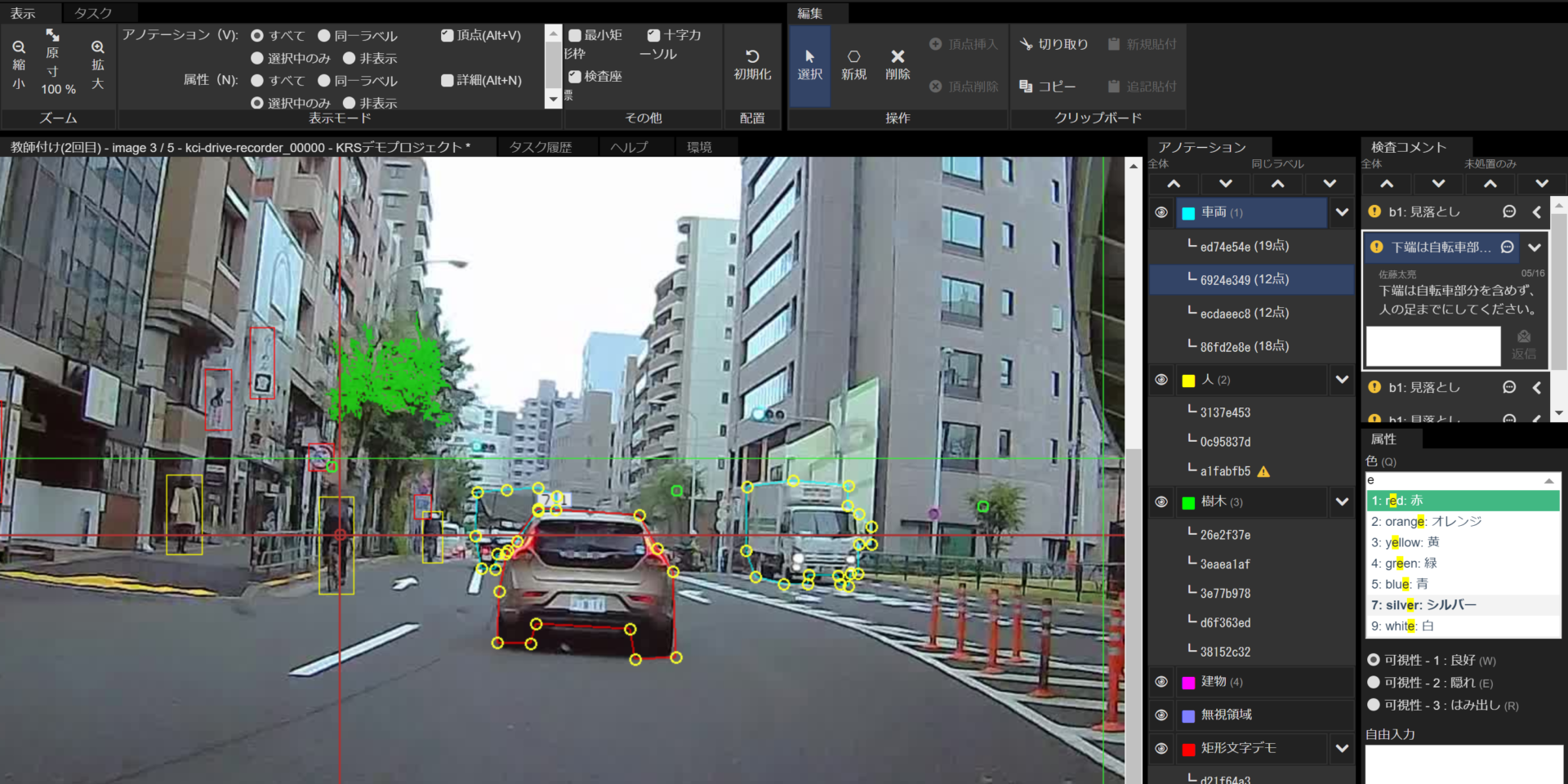Image resolution: width=1568 pixels, height=784 pixels.
Task: Reset zoom to original size (原寸)
Action: [52, 36]
